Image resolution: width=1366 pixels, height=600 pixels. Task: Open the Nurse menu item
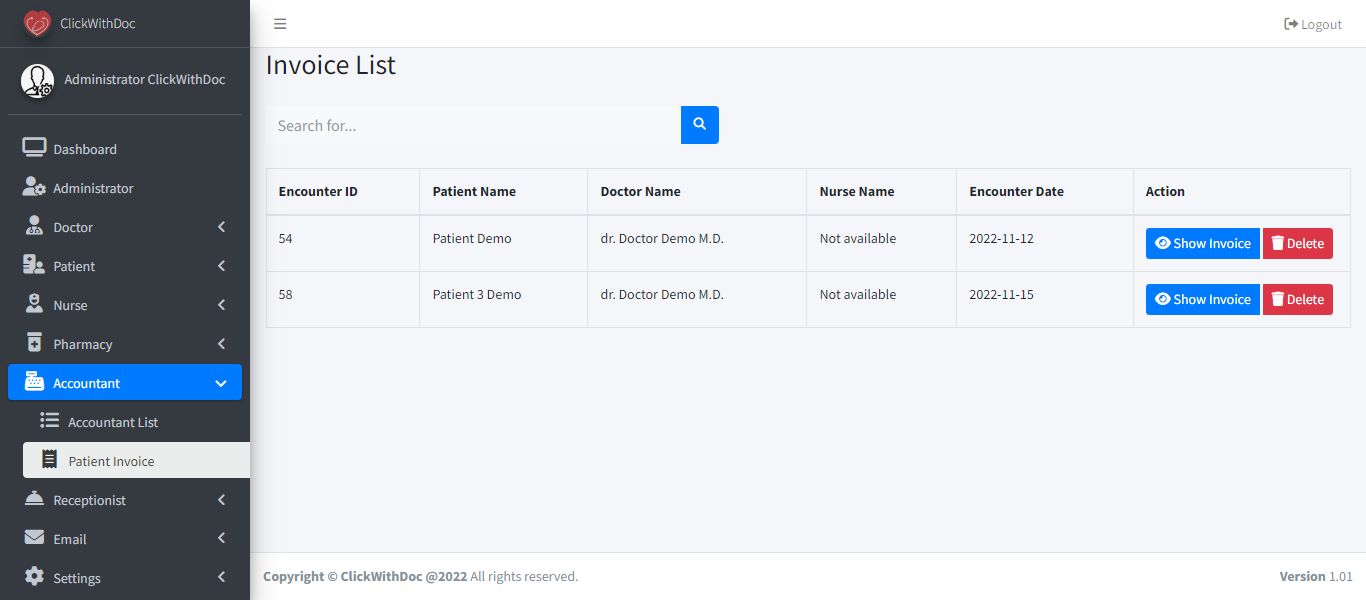click(x=70, y=305)
